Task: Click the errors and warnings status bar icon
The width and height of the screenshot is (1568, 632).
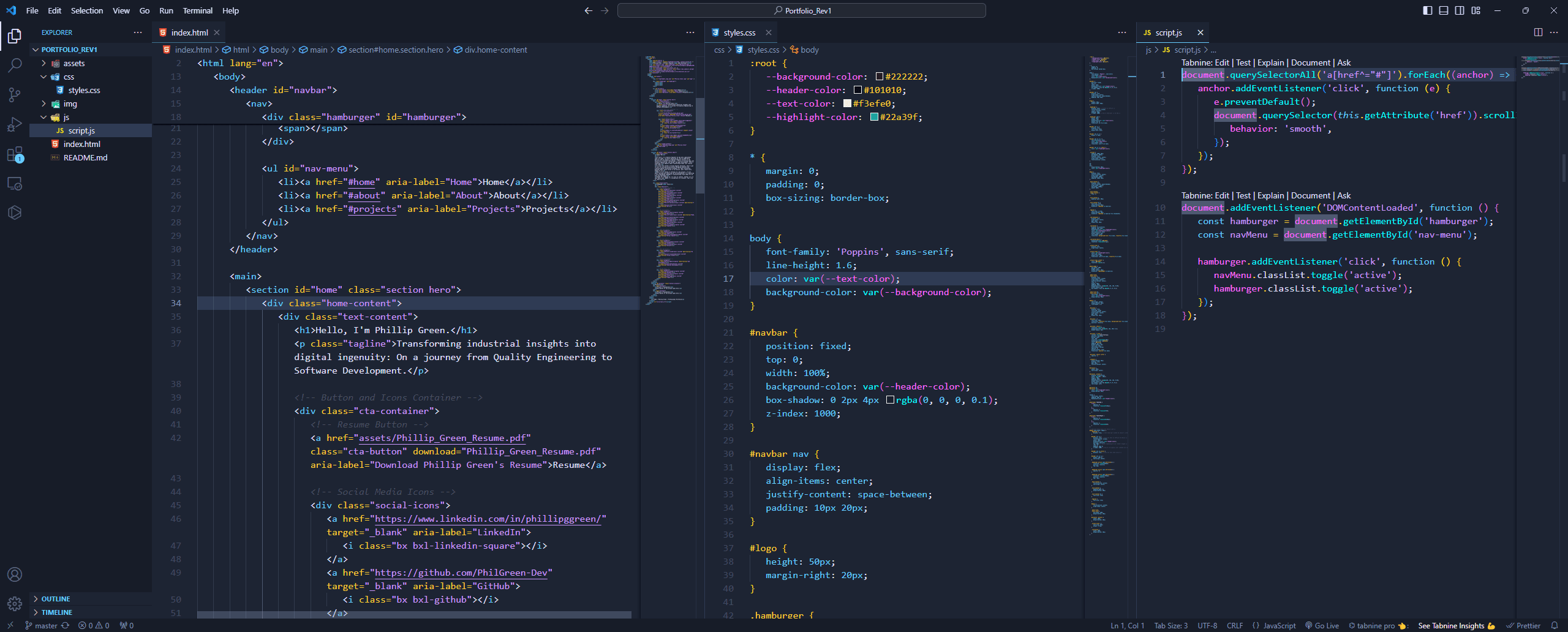Action: point(92,625)
